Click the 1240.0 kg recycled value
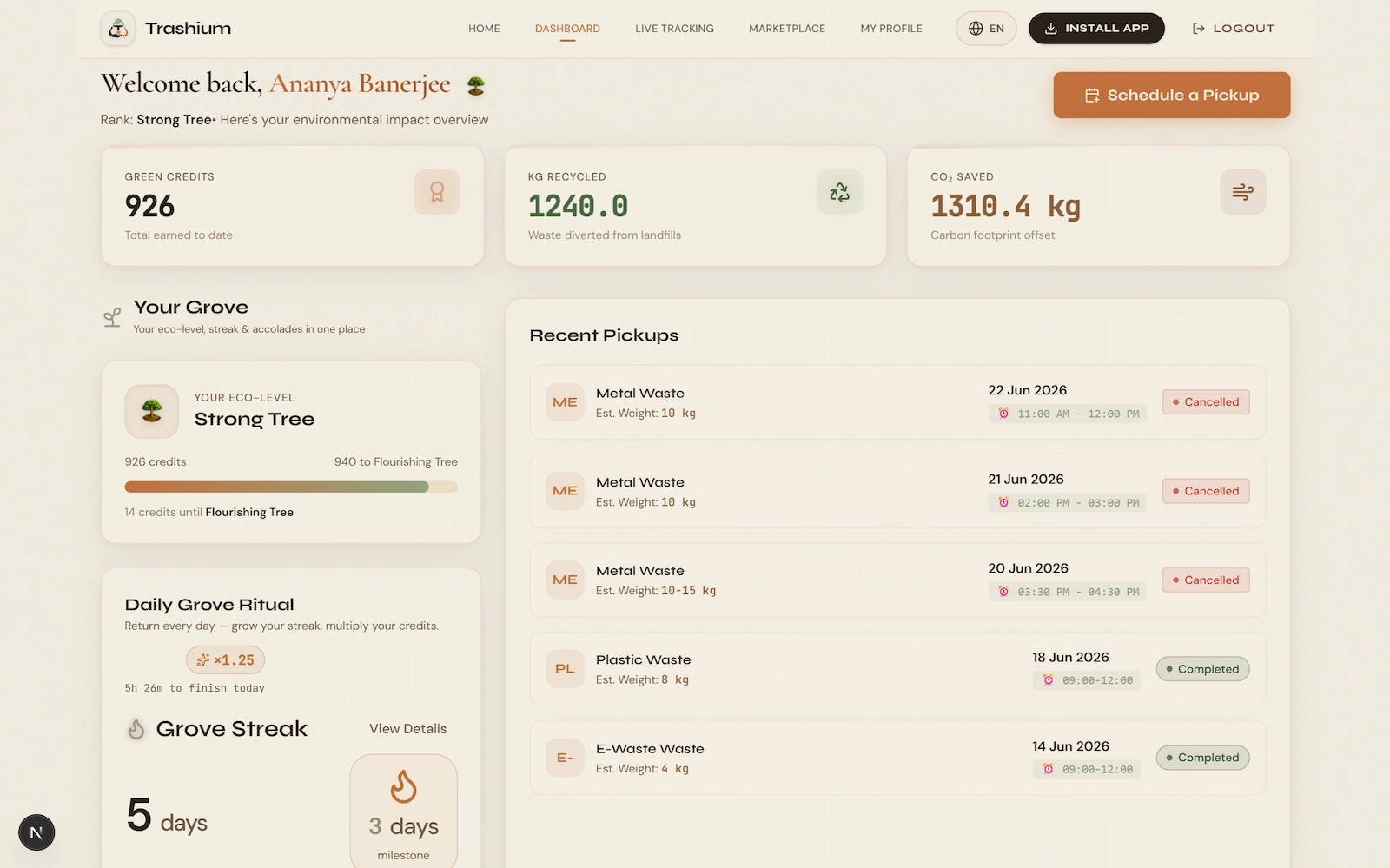 pyautogui.click(x=578, y=206)
